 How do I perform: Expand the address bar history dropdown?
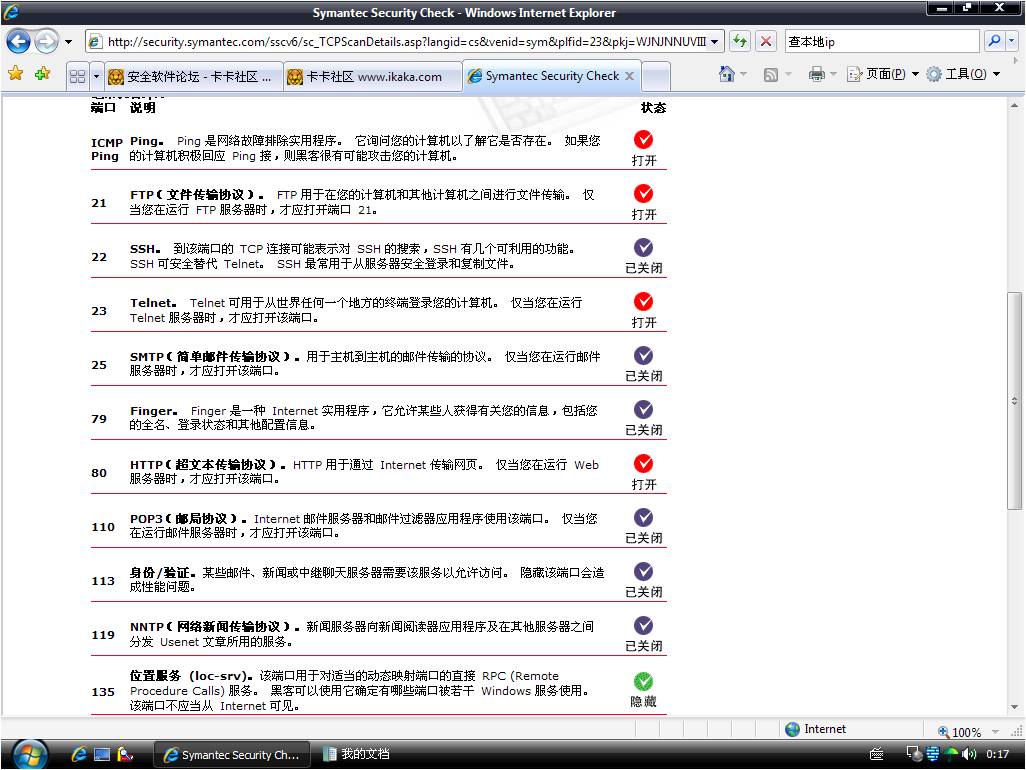pos(715,42)
